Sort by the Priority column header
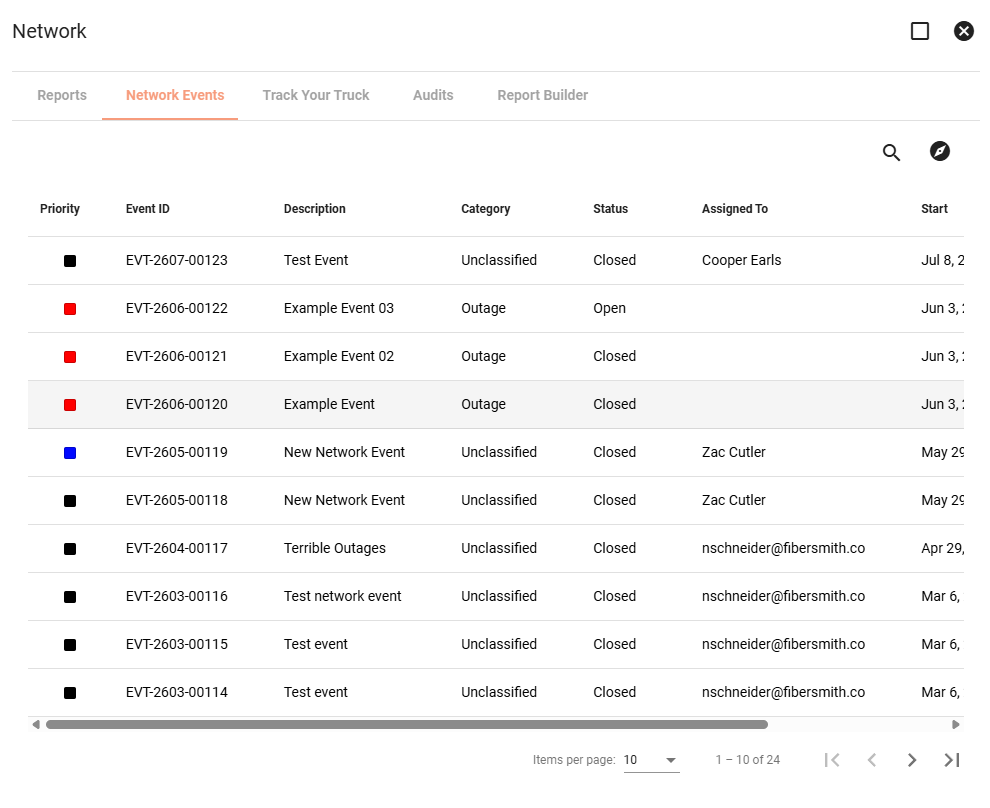Viewport: 990px width, 808px height. pos(60,209)
